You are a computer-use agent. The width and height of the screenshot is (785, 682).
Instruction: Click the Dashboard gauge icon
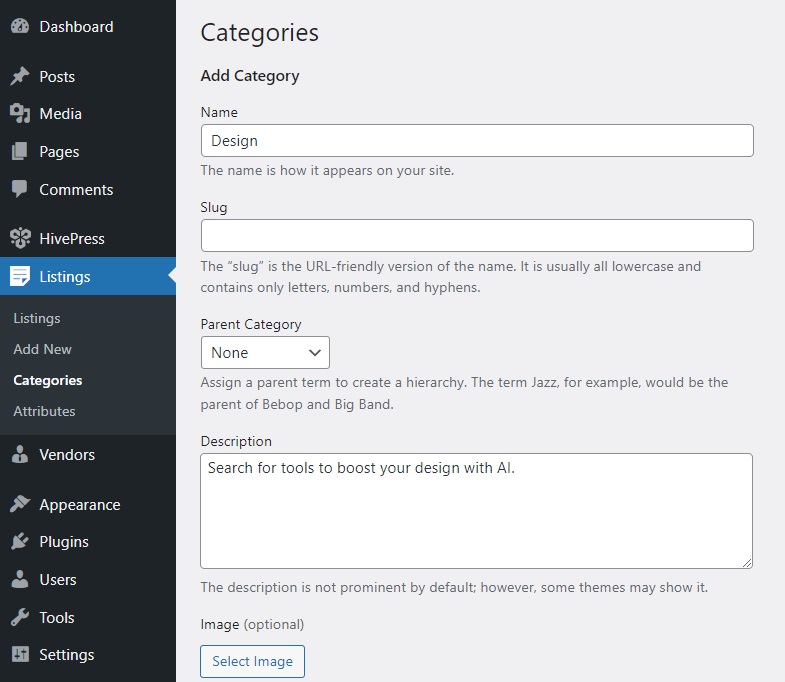coord(20,27)
